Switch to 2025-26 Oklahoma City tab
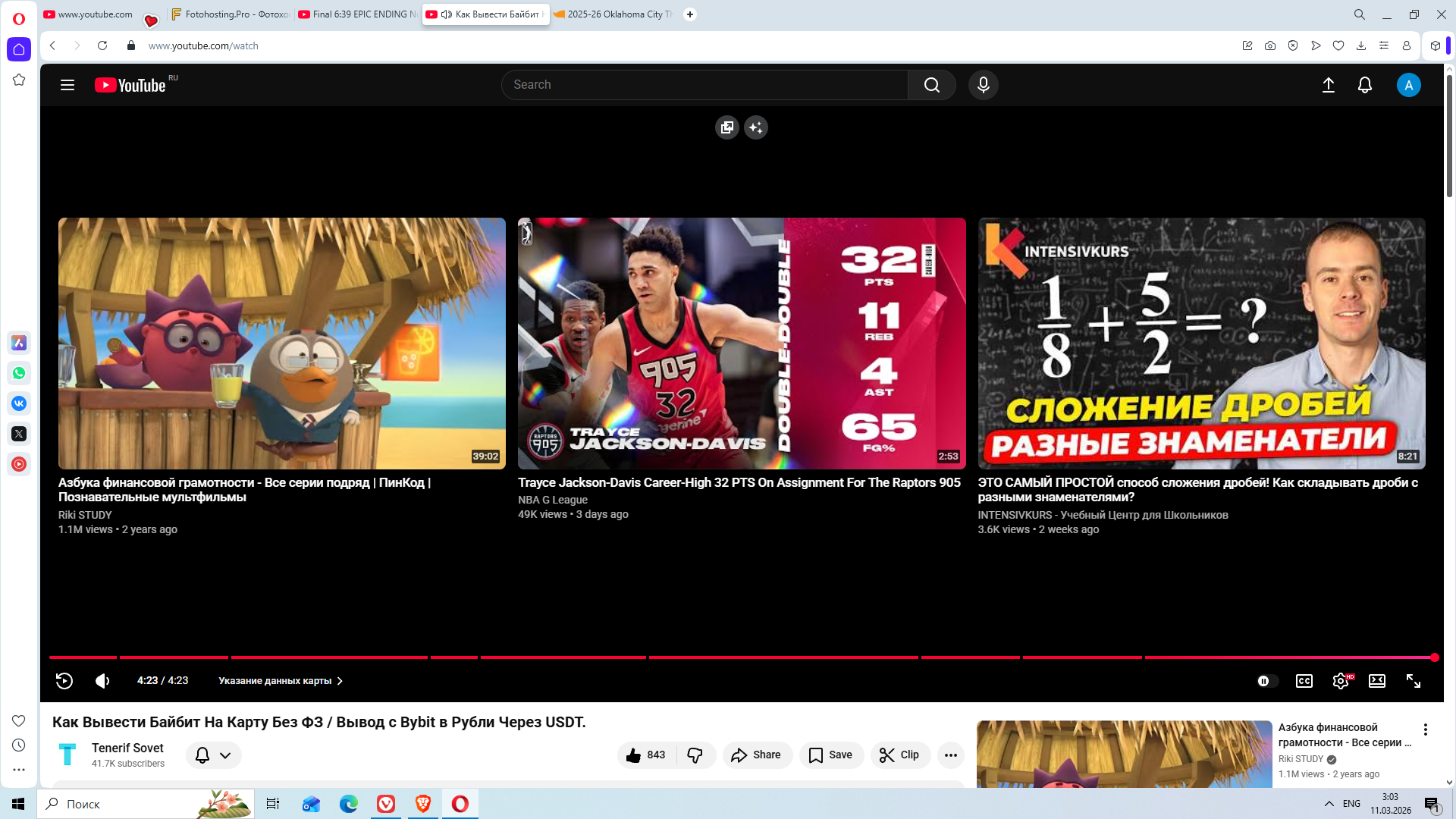The image size is (1456, 819). (x=614, y=14)
